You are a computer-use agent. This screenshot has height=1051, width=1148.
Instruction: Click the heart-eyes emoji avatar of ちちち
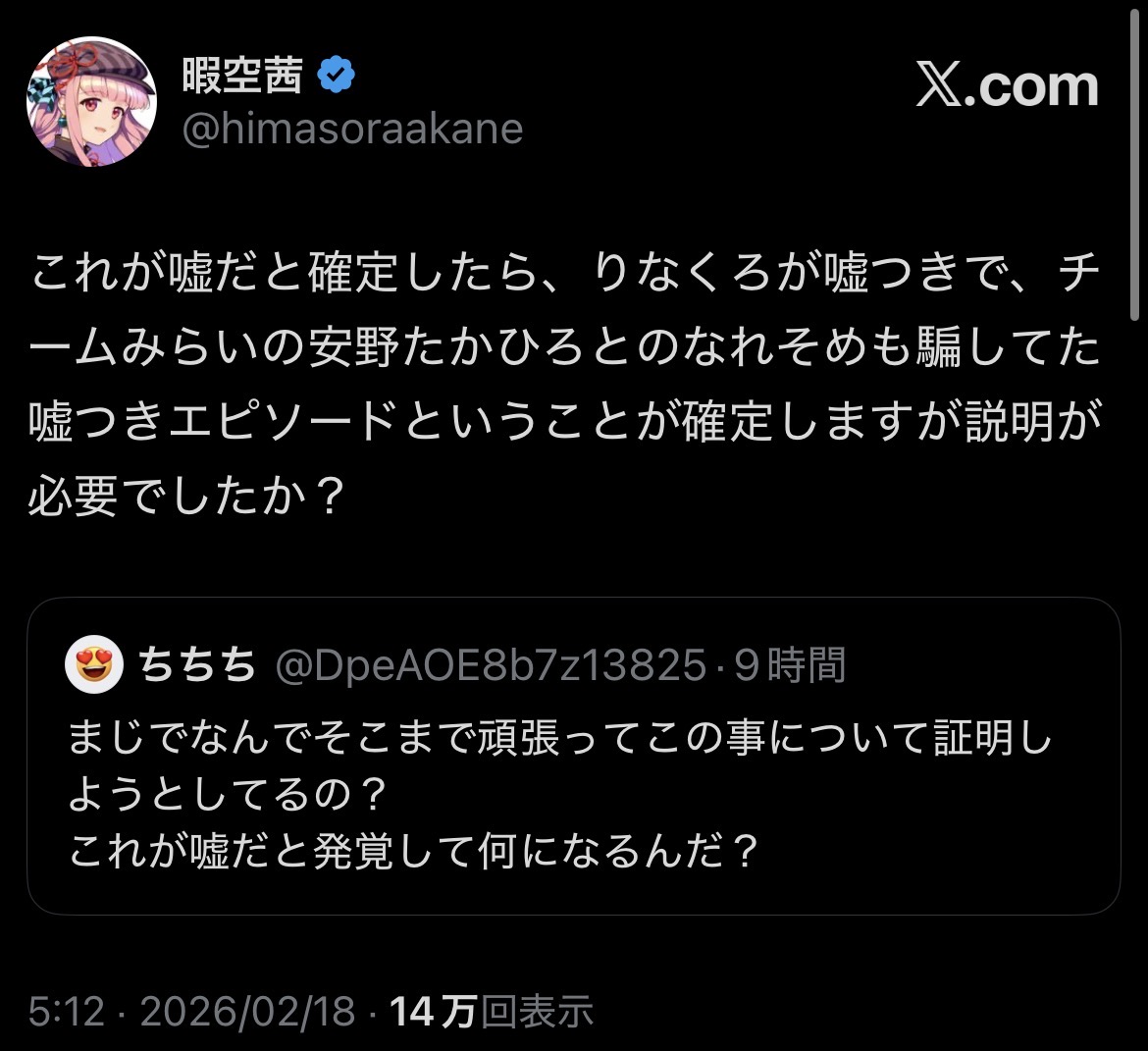point(95,665)
